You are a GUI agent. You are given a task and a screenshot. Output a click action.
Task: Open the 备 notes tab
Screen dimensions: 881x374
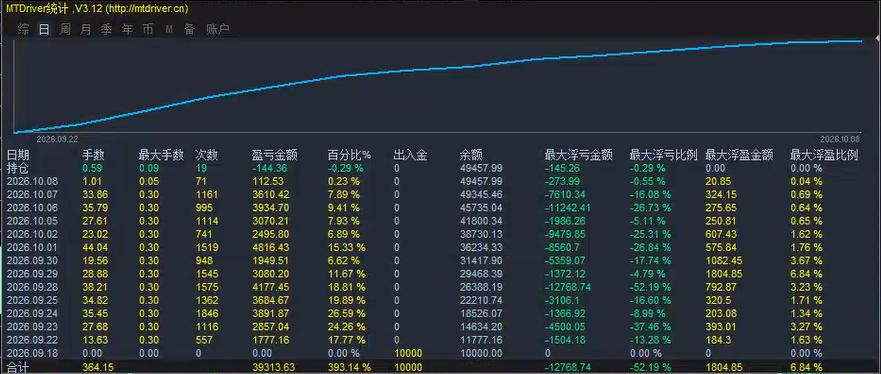coord(189,30)
